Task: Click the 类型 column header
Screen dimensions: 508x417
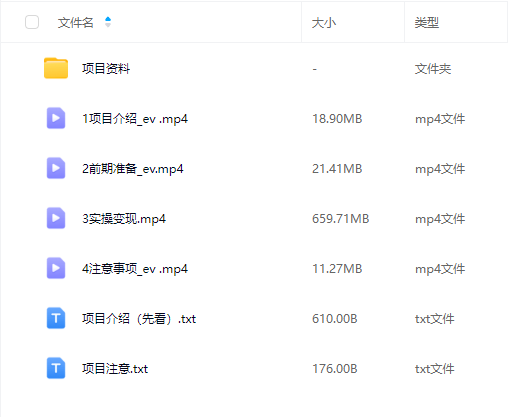Action: coord(427,23)
